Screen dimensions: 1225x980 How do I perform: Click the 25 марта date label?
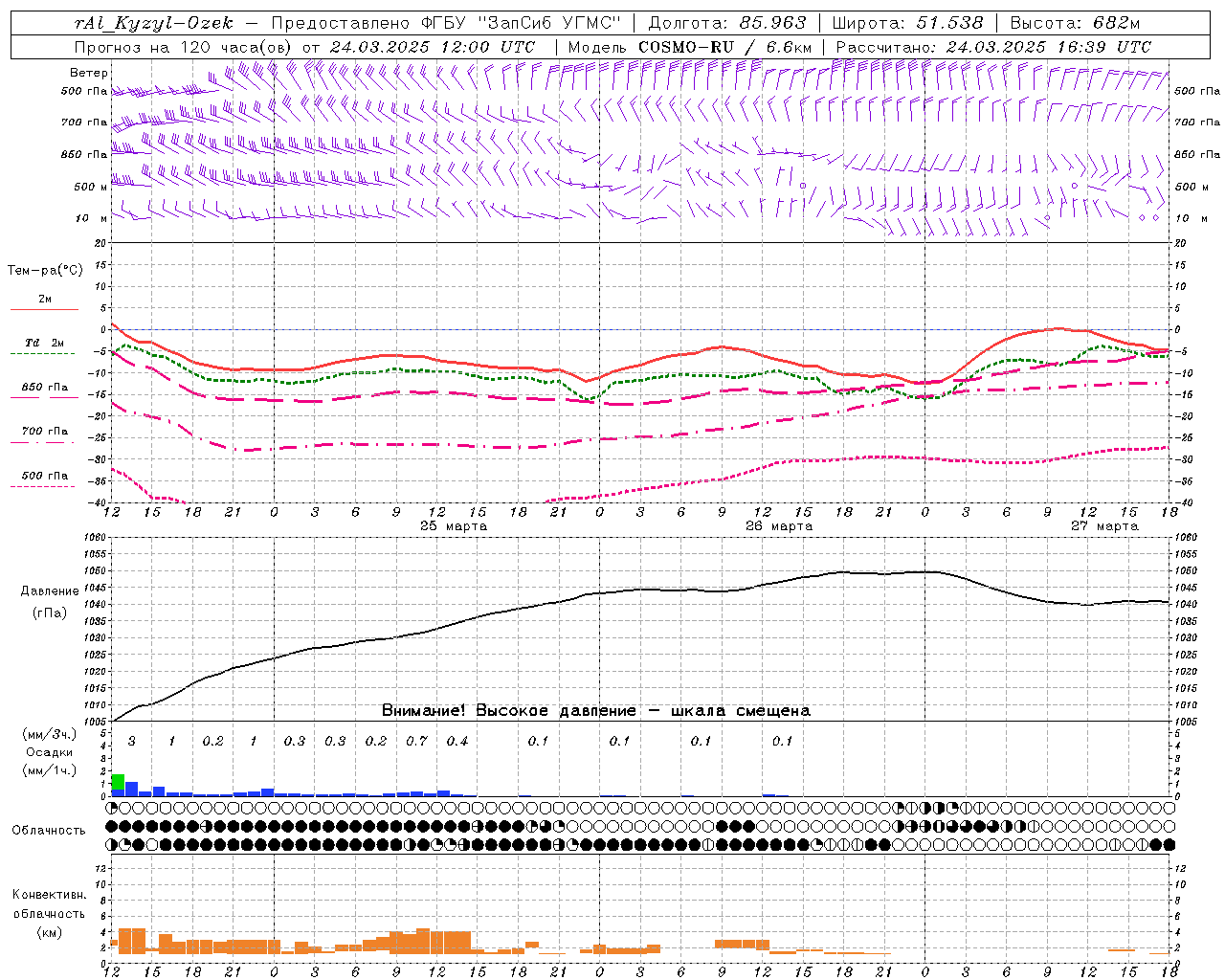pyautogui.click(x=454, y=526)
